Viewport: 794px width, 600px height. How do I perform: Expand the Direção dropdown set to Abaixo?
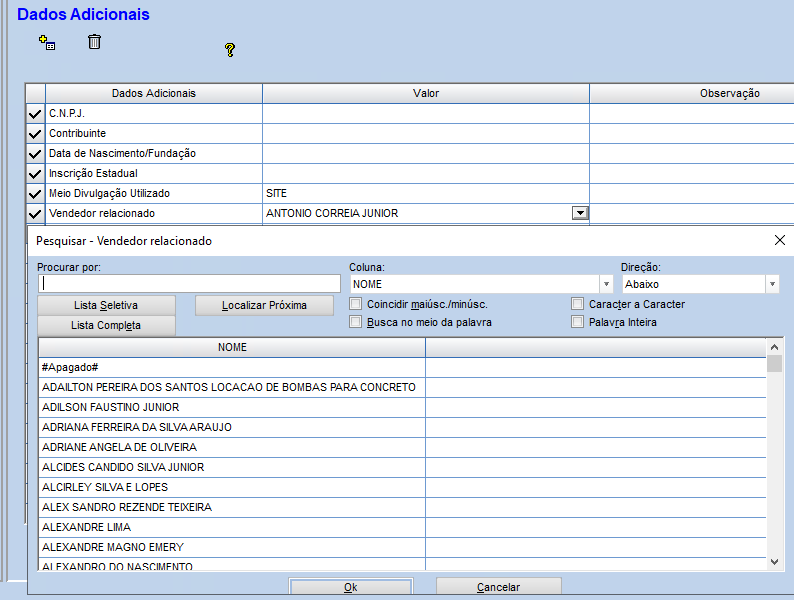[772, 285]
